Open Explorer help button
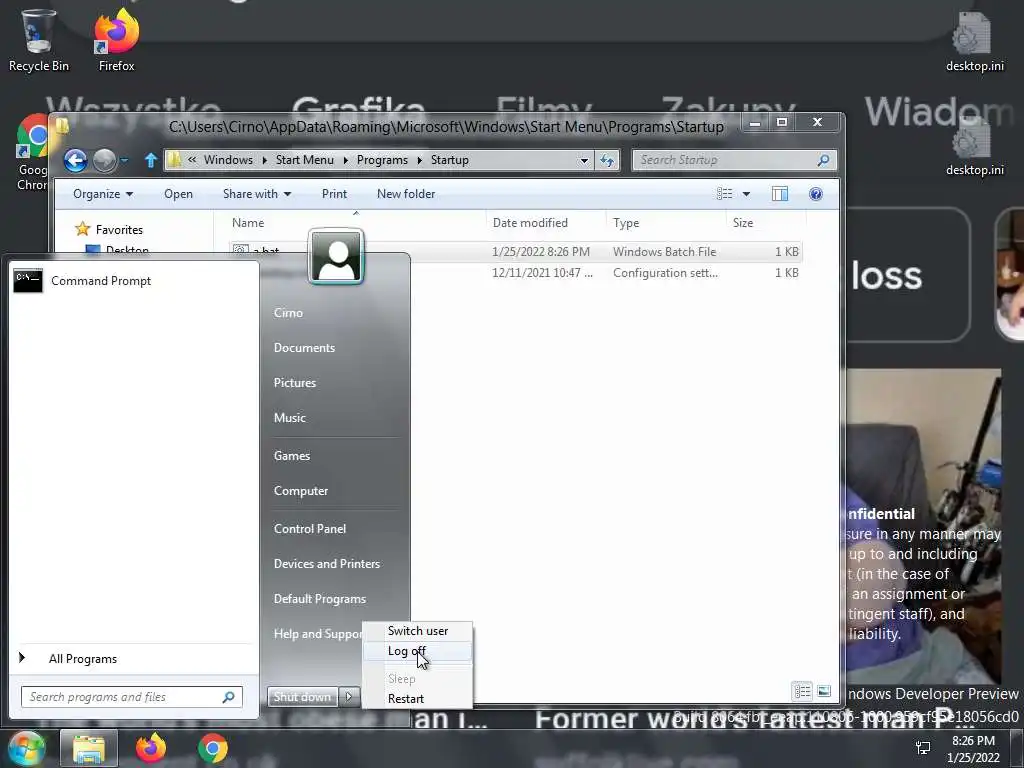 (816, 193)
